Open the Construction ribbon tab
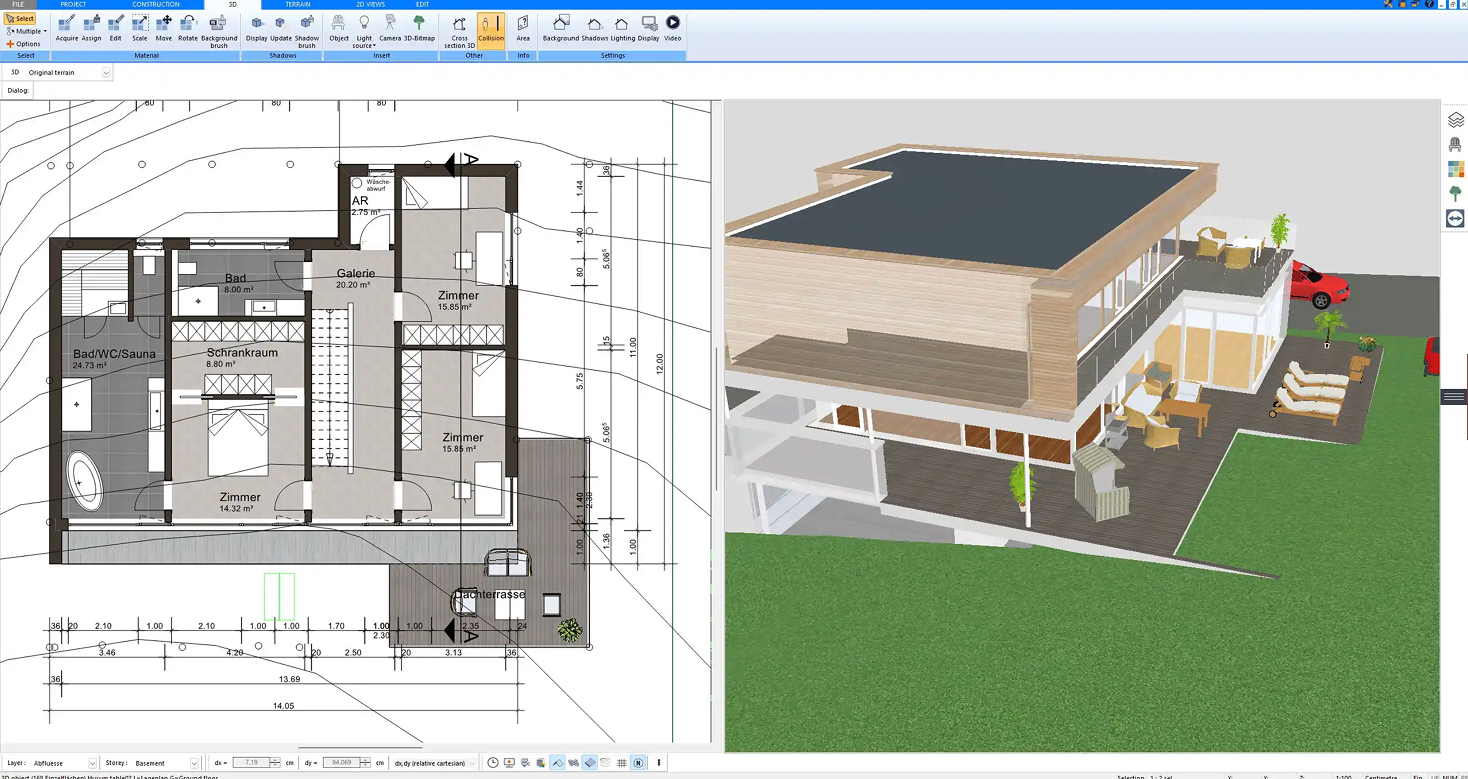Image resolution: width=1468 pixels, height=779 pixels. [x=156, y=4]
